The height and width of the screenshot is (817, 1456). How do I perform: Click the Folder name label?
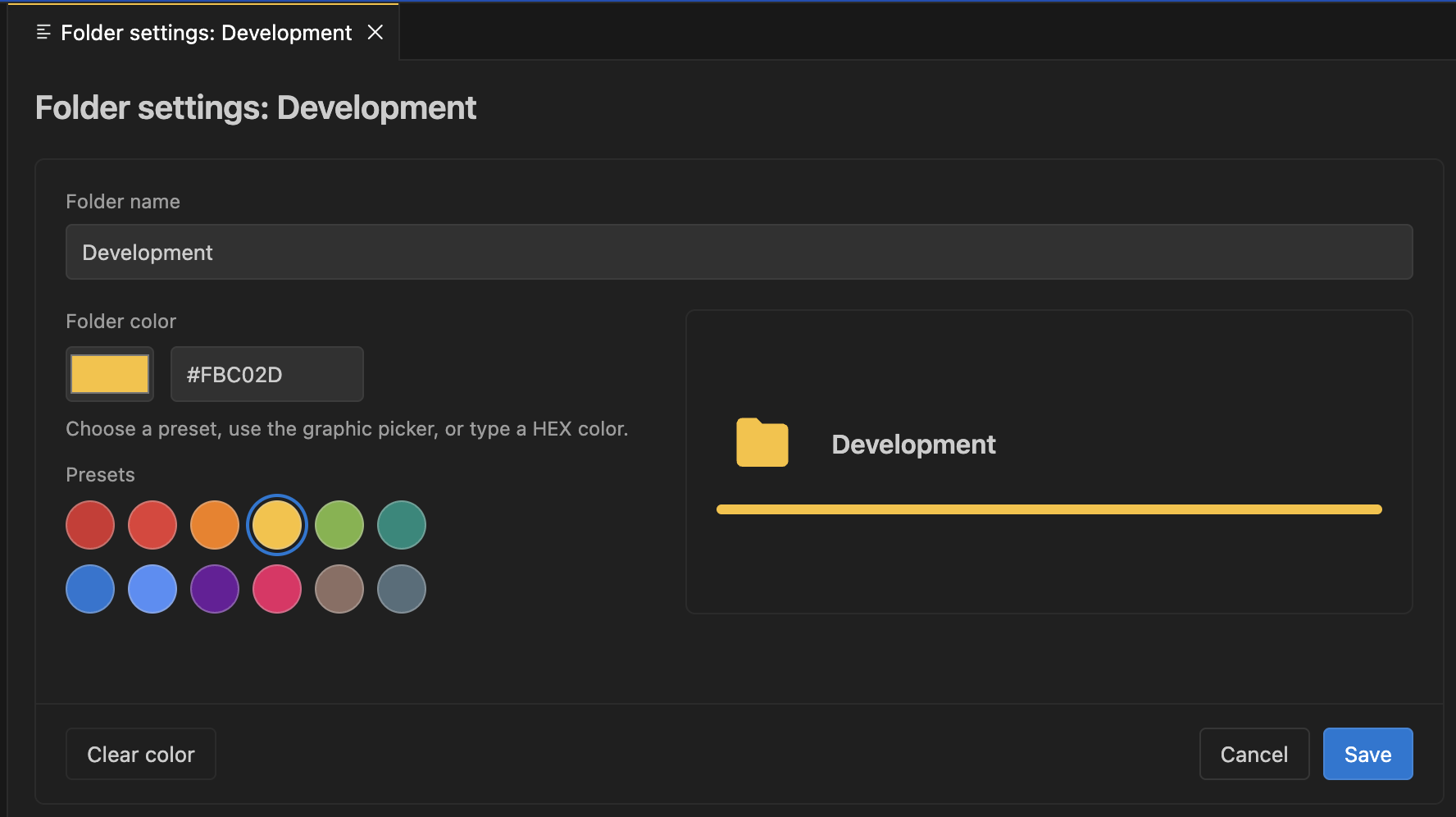(x=123, y=202)
